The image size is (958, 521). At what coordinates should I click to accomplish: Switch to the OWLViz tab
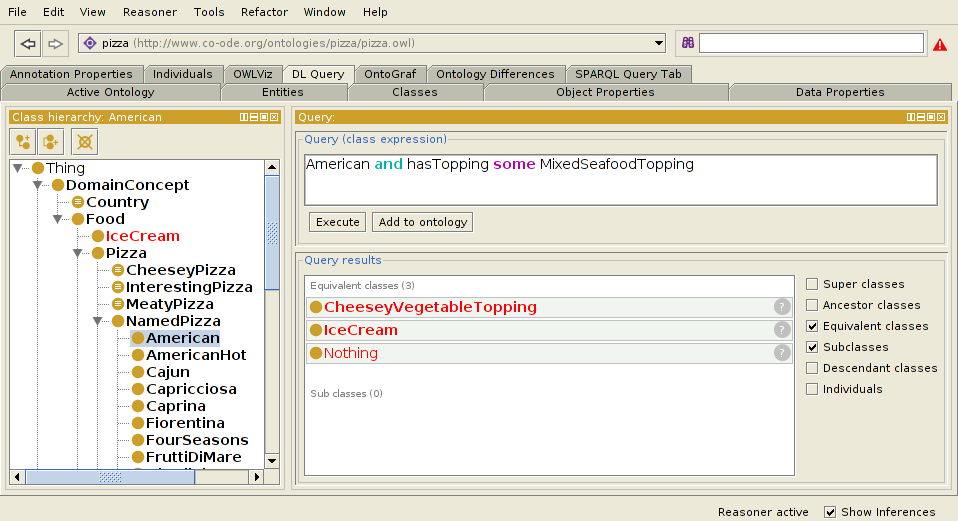[253, 74]
